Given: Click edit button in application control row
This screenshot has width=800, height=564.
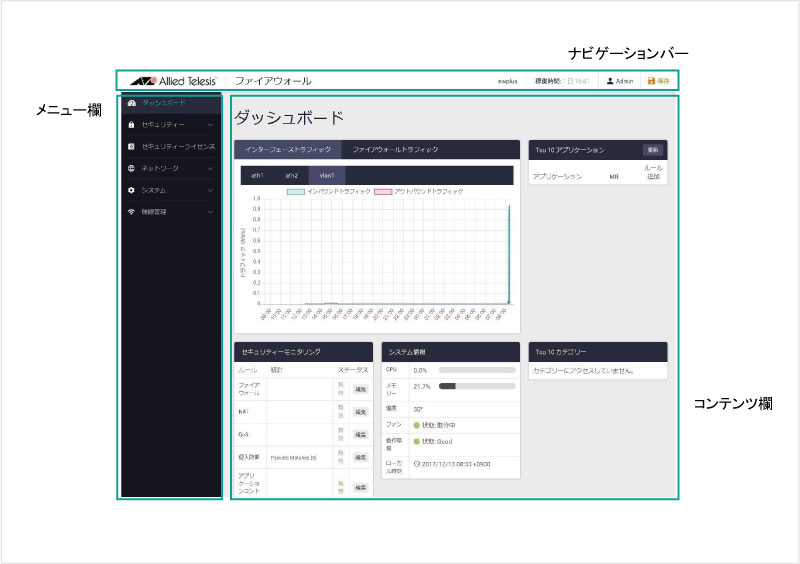Looking at the screenshot, I should tap(360, 487).
